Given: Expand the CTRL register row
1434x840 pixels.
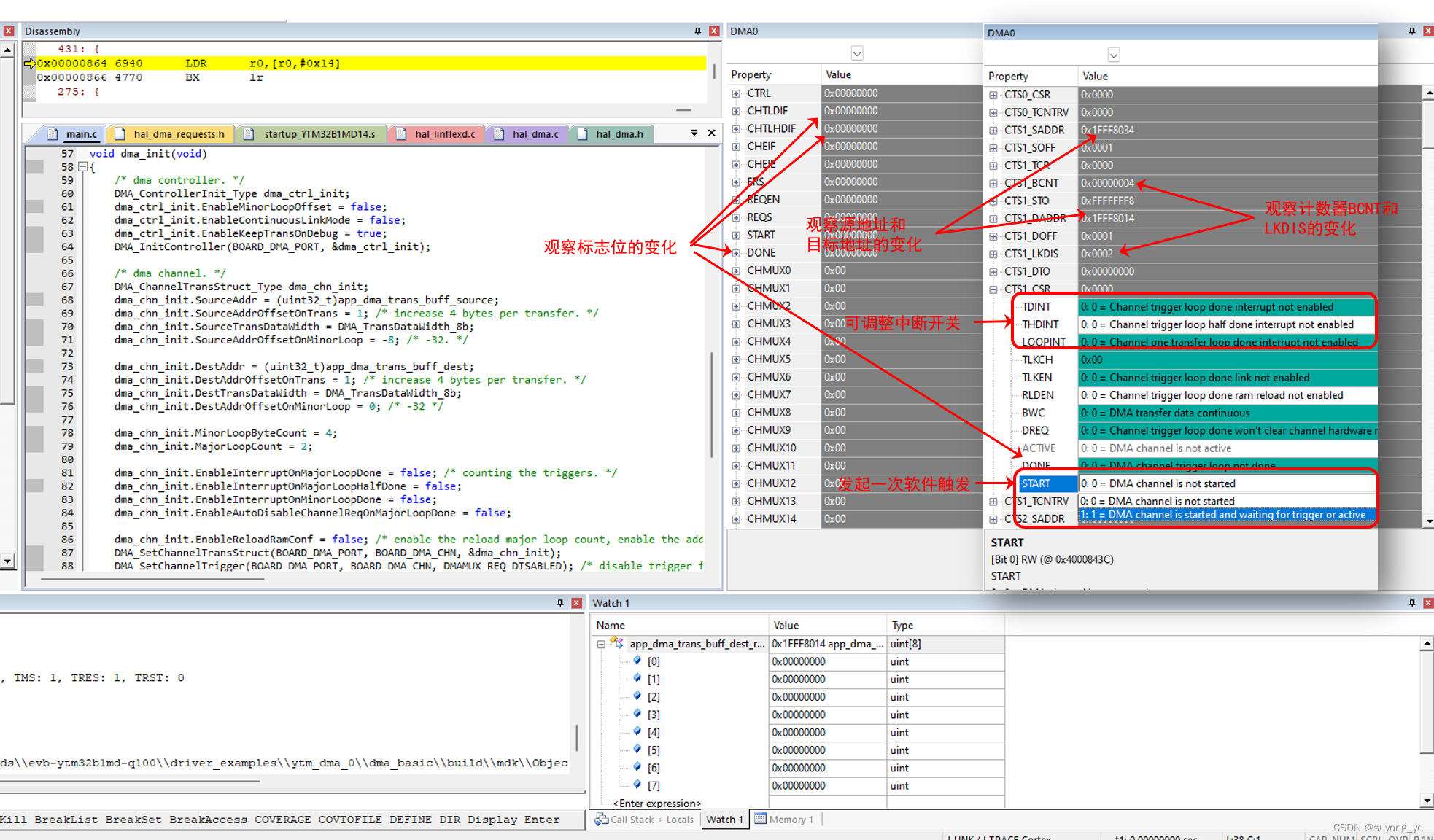Looking at the screenshot, I should click(736, 93).
